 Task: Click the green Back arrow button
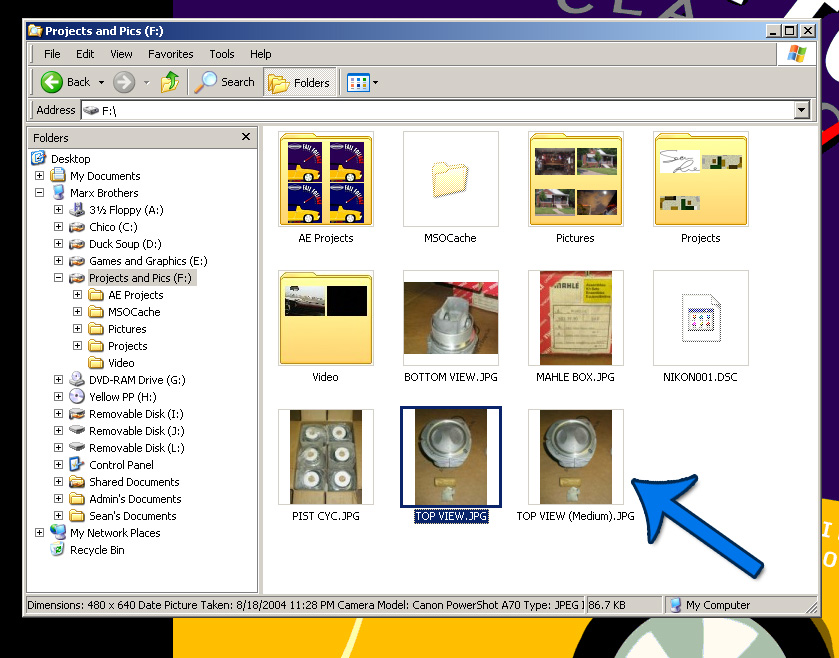tap(52, 82)
